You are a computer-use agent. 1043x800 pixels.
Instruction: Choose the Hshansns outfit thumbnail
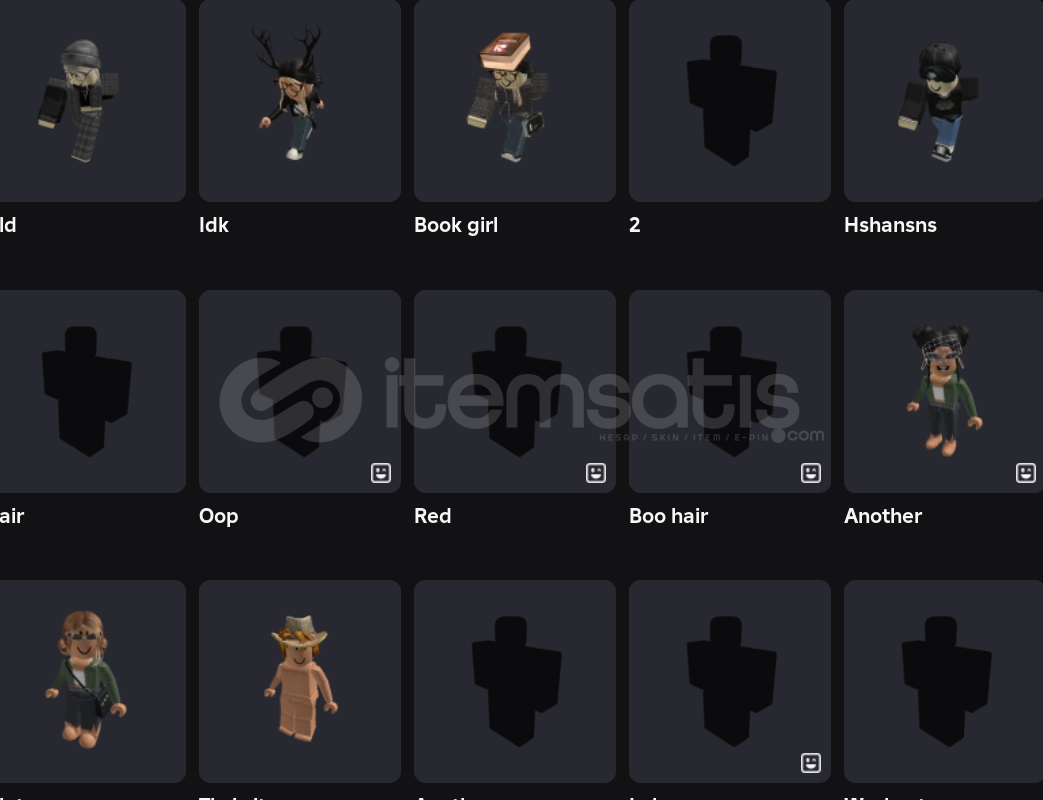coord(943,100)
